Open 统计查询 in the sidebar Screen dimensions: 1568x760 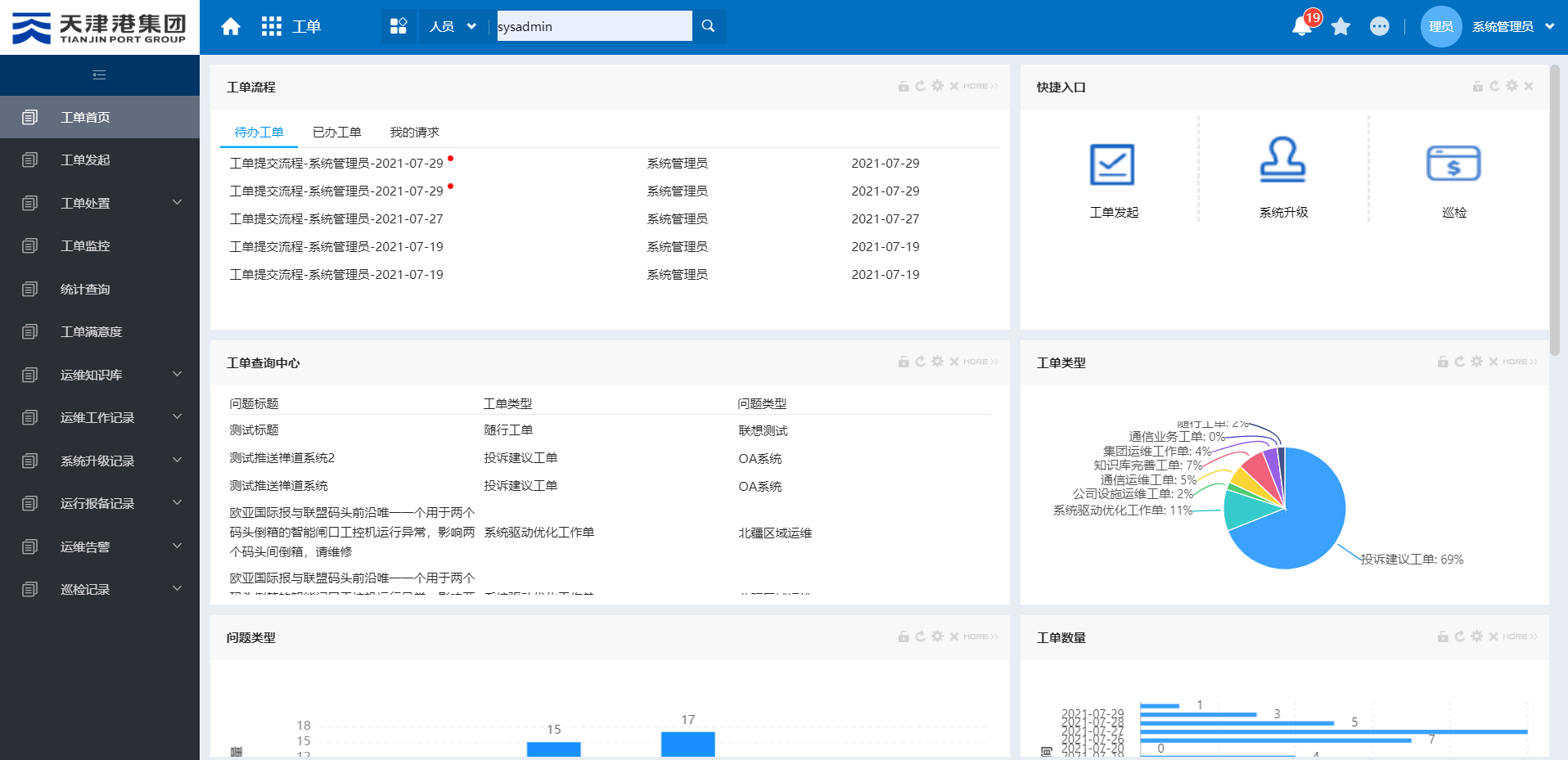pyautogui.click(x=100, y=289)
